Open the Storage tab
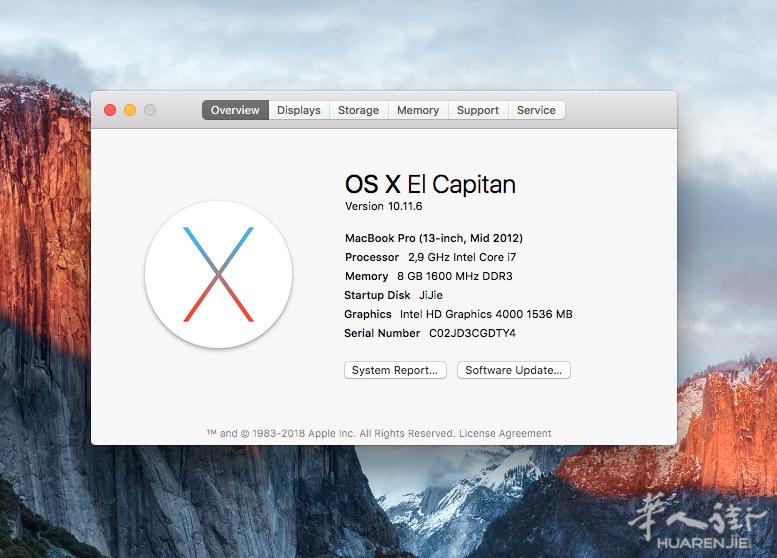Image resolution: width=777 pixels, height=558 pixels. pyautogui.click(x=358, y=110)
